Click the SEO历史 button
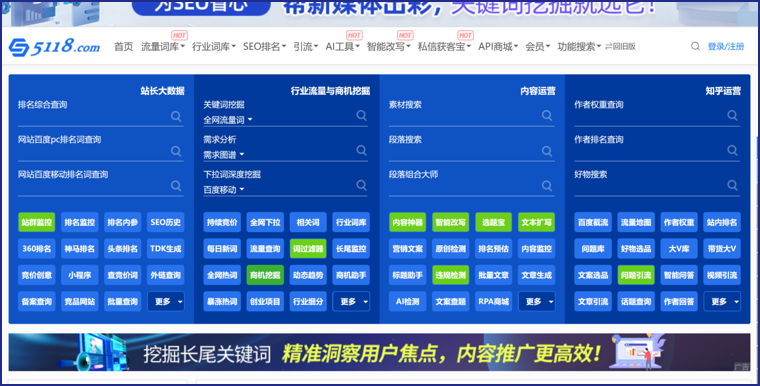760x386 pixels. [x=166, y=222]
